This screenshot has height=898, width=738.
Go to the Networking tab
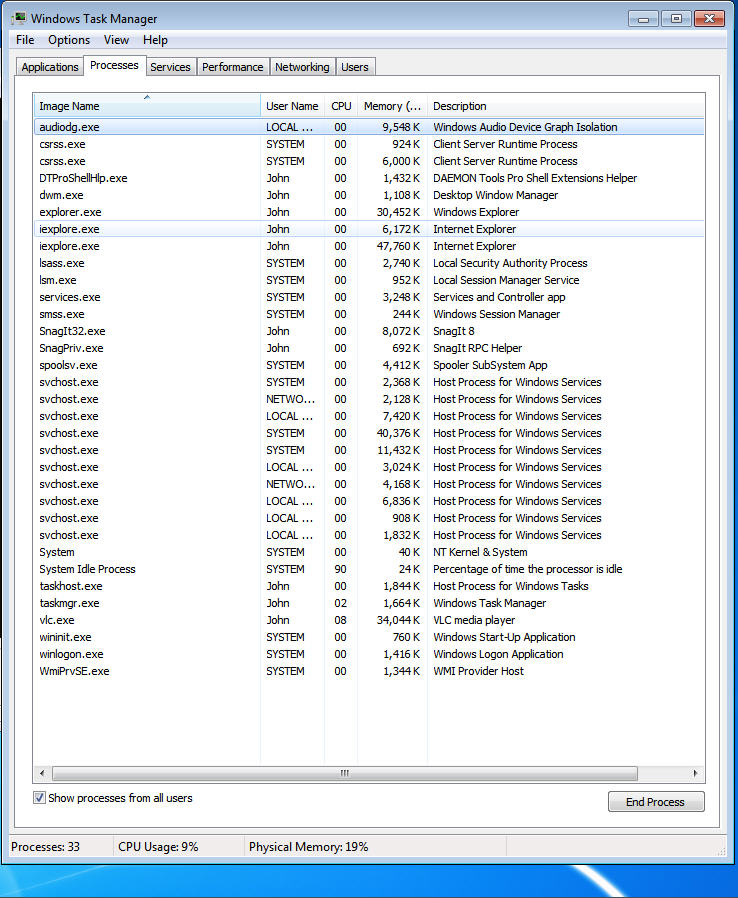[302, 67]
